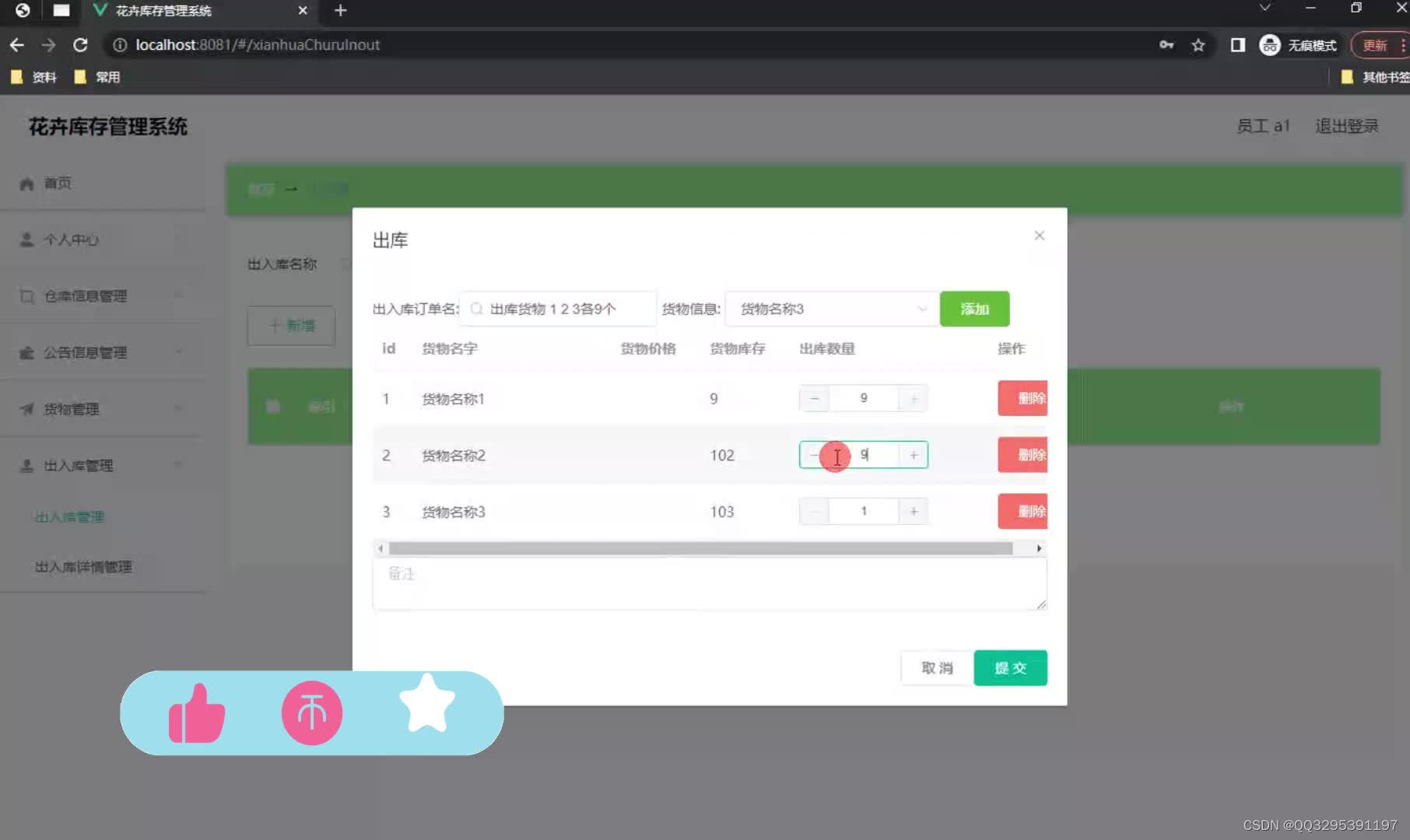This screenshot has width=1410, height=840.
Task: Click the browser back arrow
Action: click(16, 45)
